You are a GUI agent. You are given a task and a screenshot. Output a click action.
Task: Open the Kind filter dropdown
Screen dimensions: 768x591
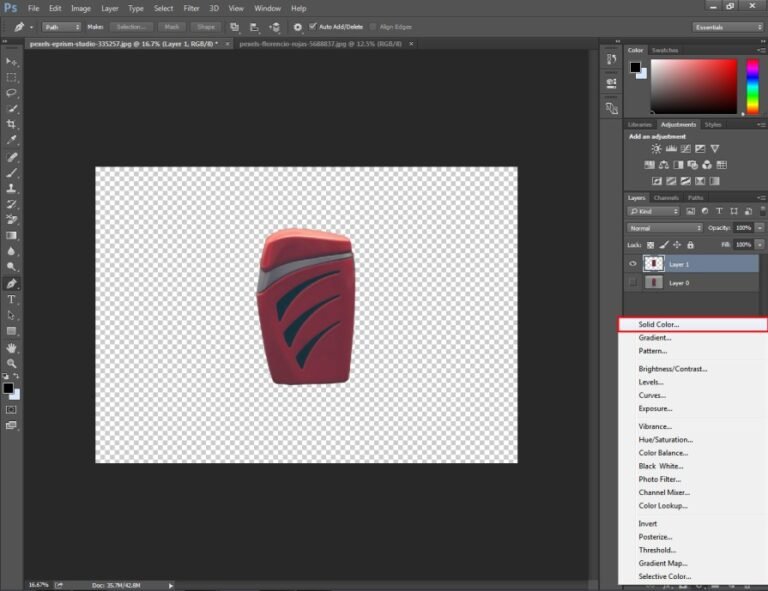coord(653,211)
